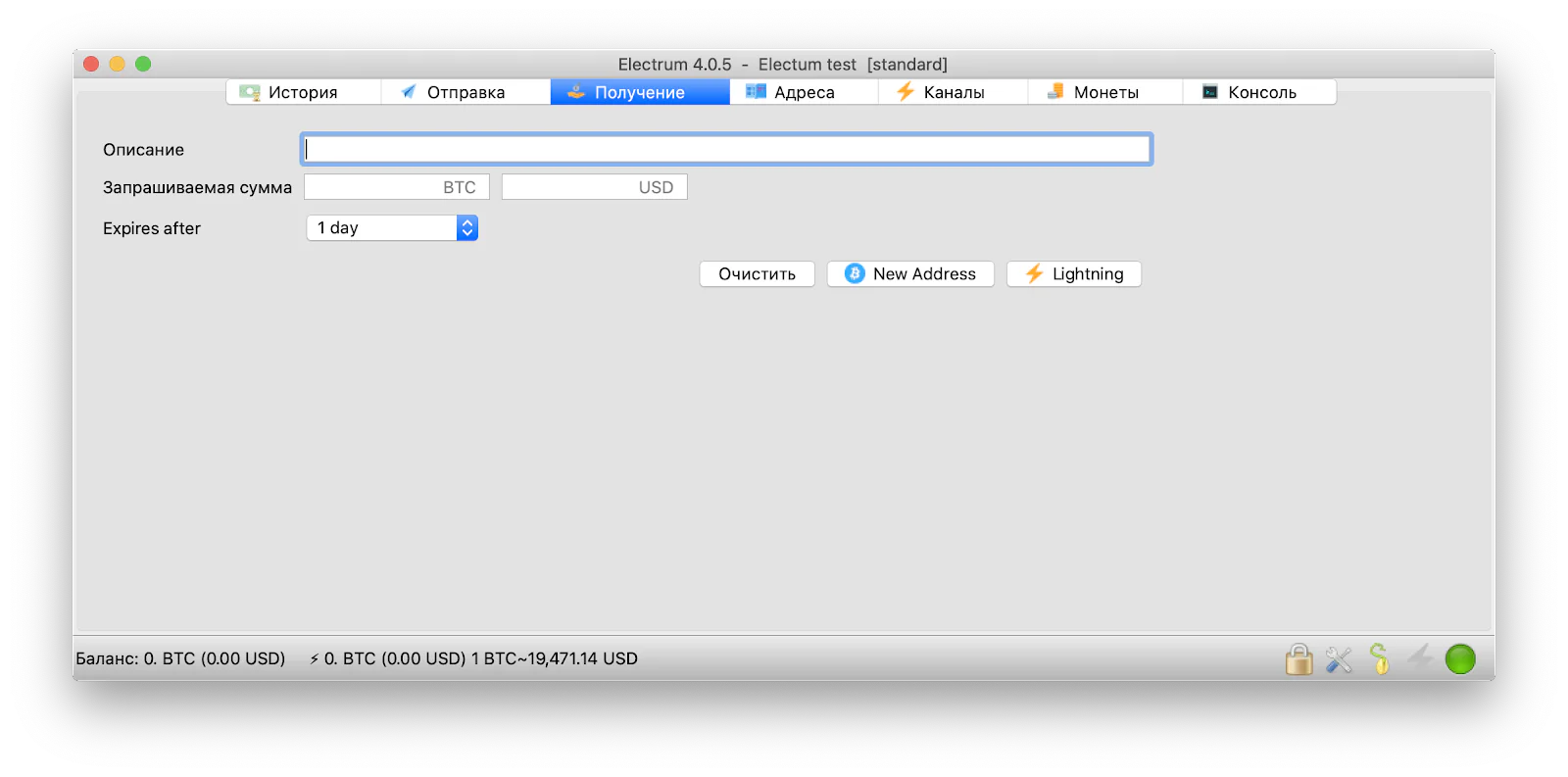Click the Описание label
Image resolution: width=1568 pixels, height=777 pixels.
coord(144,150)
